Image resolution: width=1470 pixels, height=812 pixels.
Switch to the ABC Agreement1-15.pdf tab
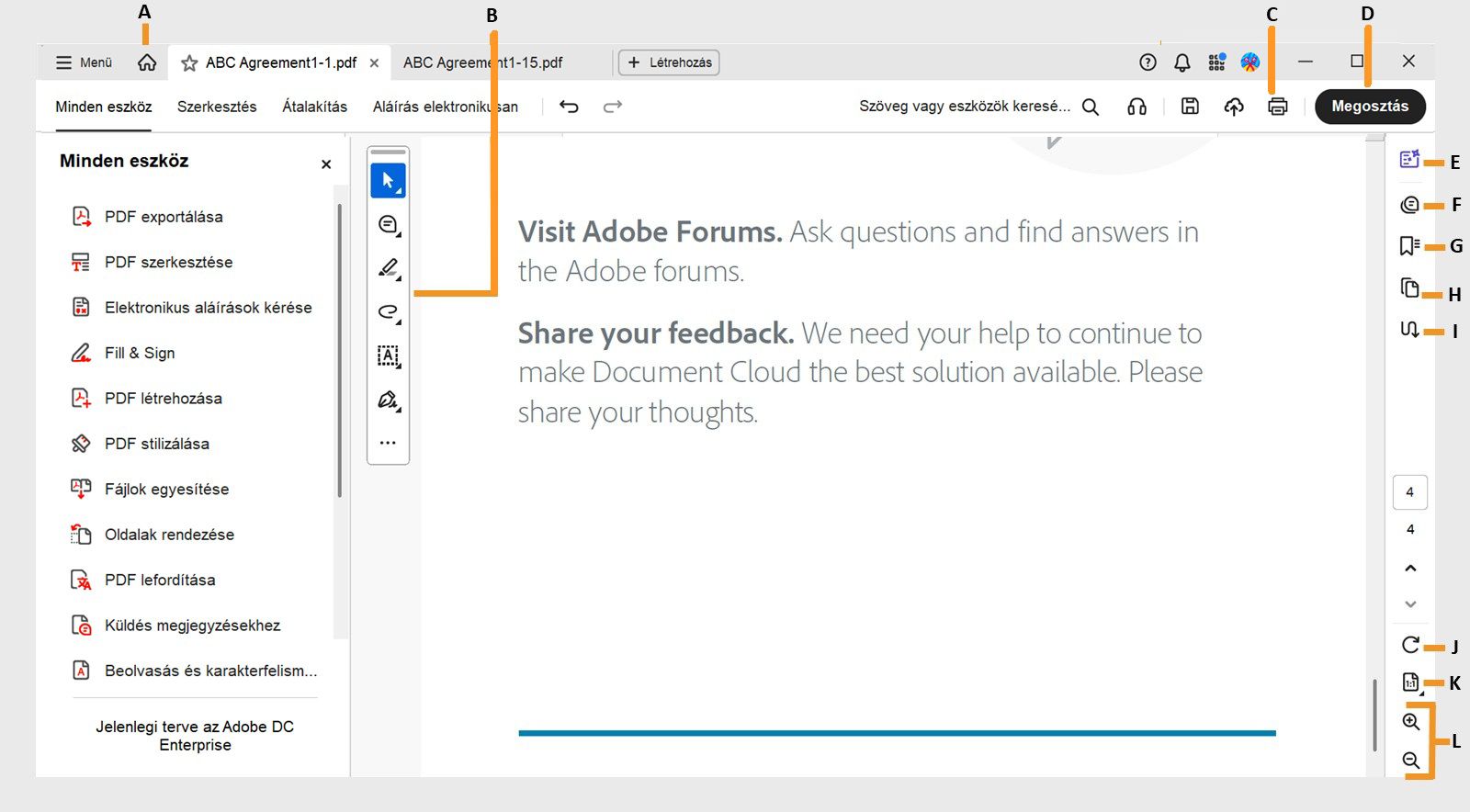[x=482, y=62]
